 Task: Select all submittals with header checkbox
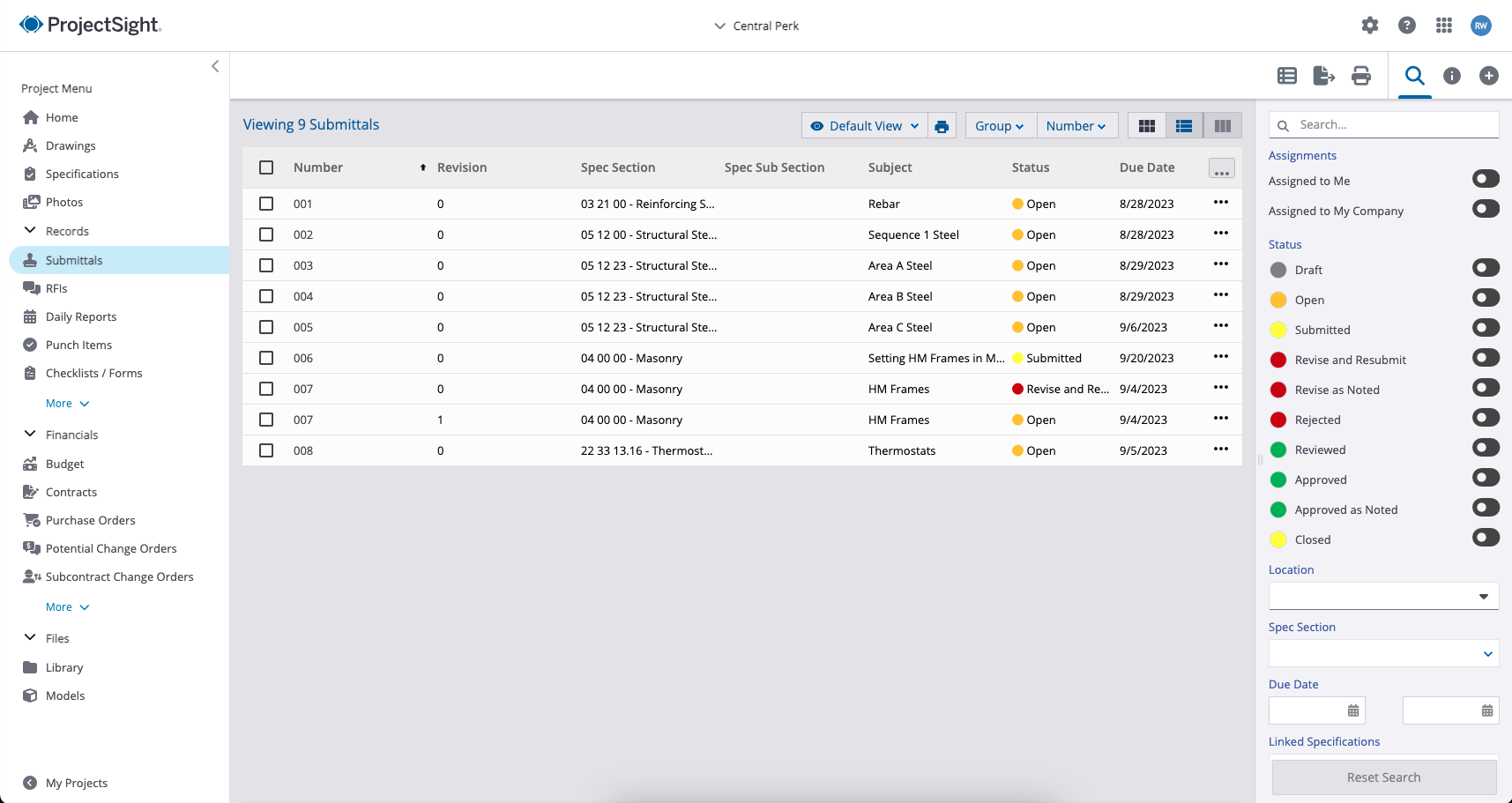(266, 167)
